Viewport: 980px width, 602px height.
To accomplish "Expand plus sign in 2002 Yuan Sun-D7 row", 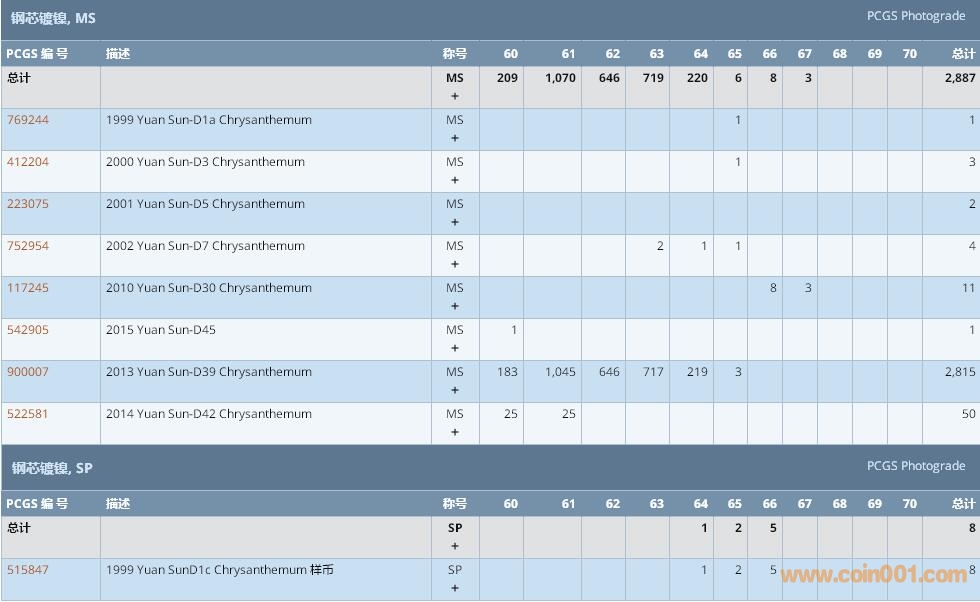I will tap(455, 265).
